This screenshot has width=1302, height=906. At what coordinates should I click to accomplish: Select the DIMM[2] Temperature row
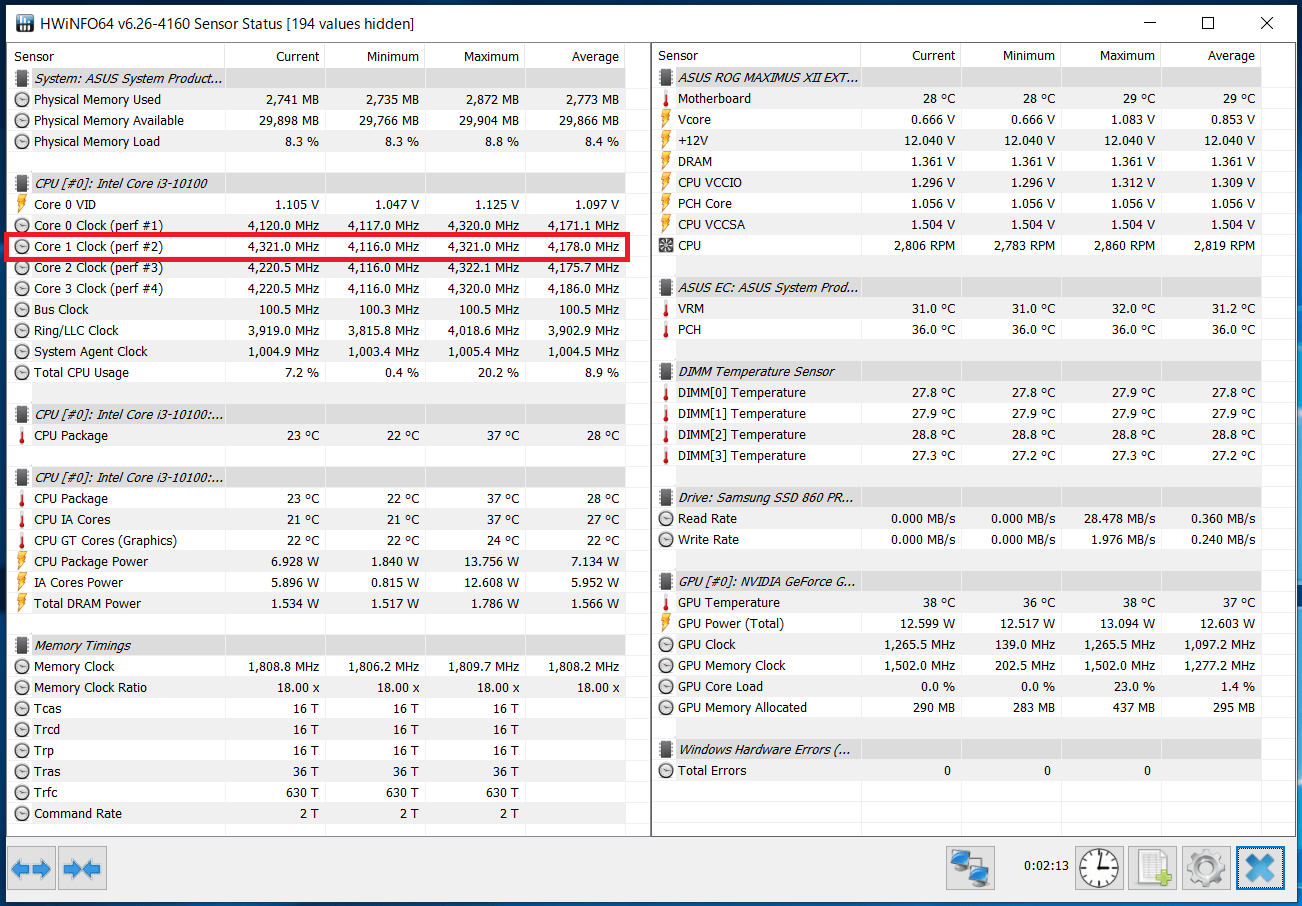coord(957,434)
